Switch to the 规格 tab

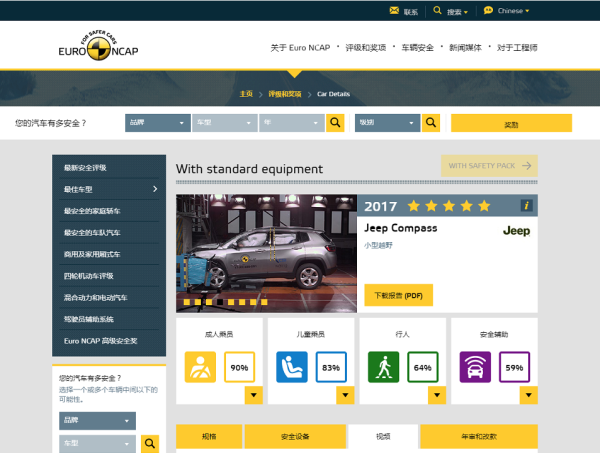[209, 436]
